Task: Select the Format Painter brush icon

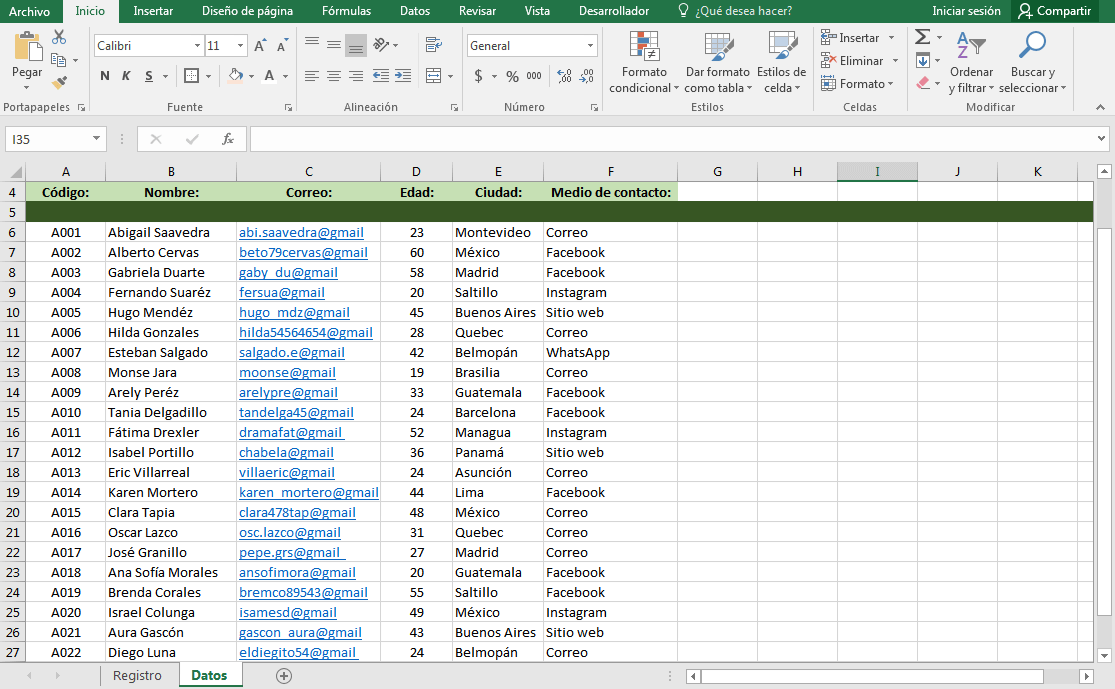Action: point(59,82)
